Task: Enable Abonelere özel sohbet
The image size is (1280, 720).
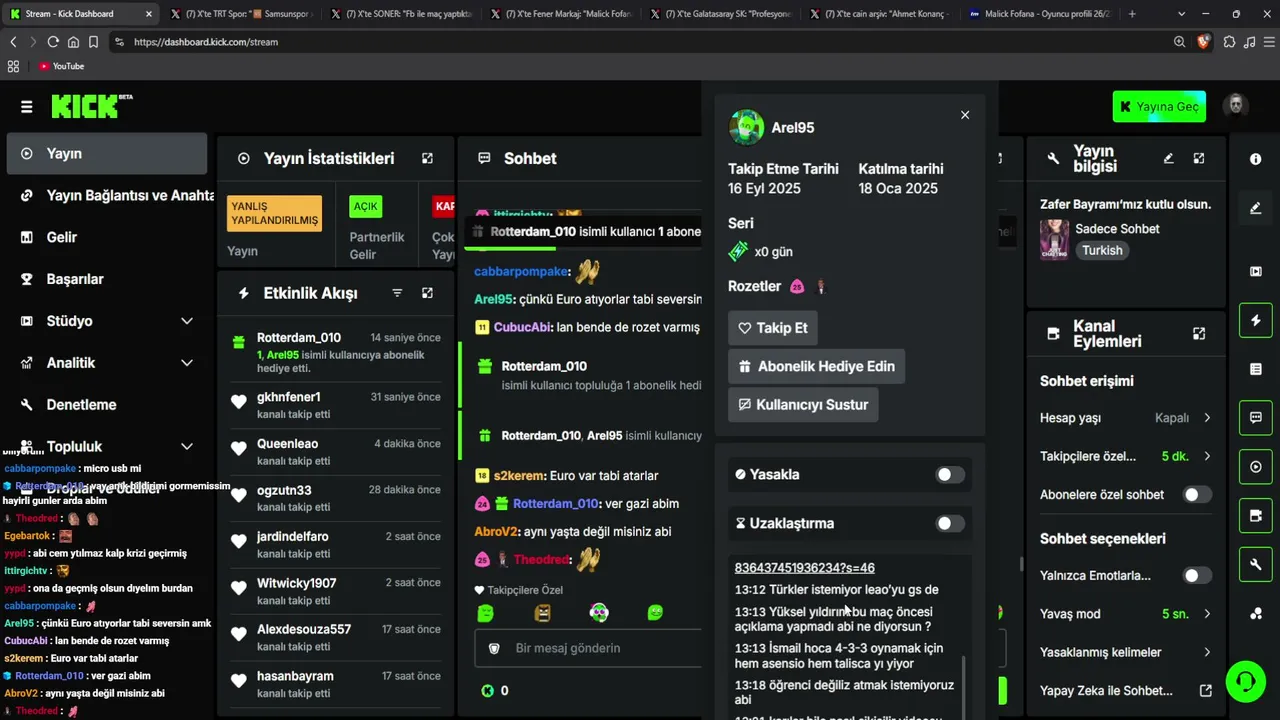Action: (x=1197, y=495)
